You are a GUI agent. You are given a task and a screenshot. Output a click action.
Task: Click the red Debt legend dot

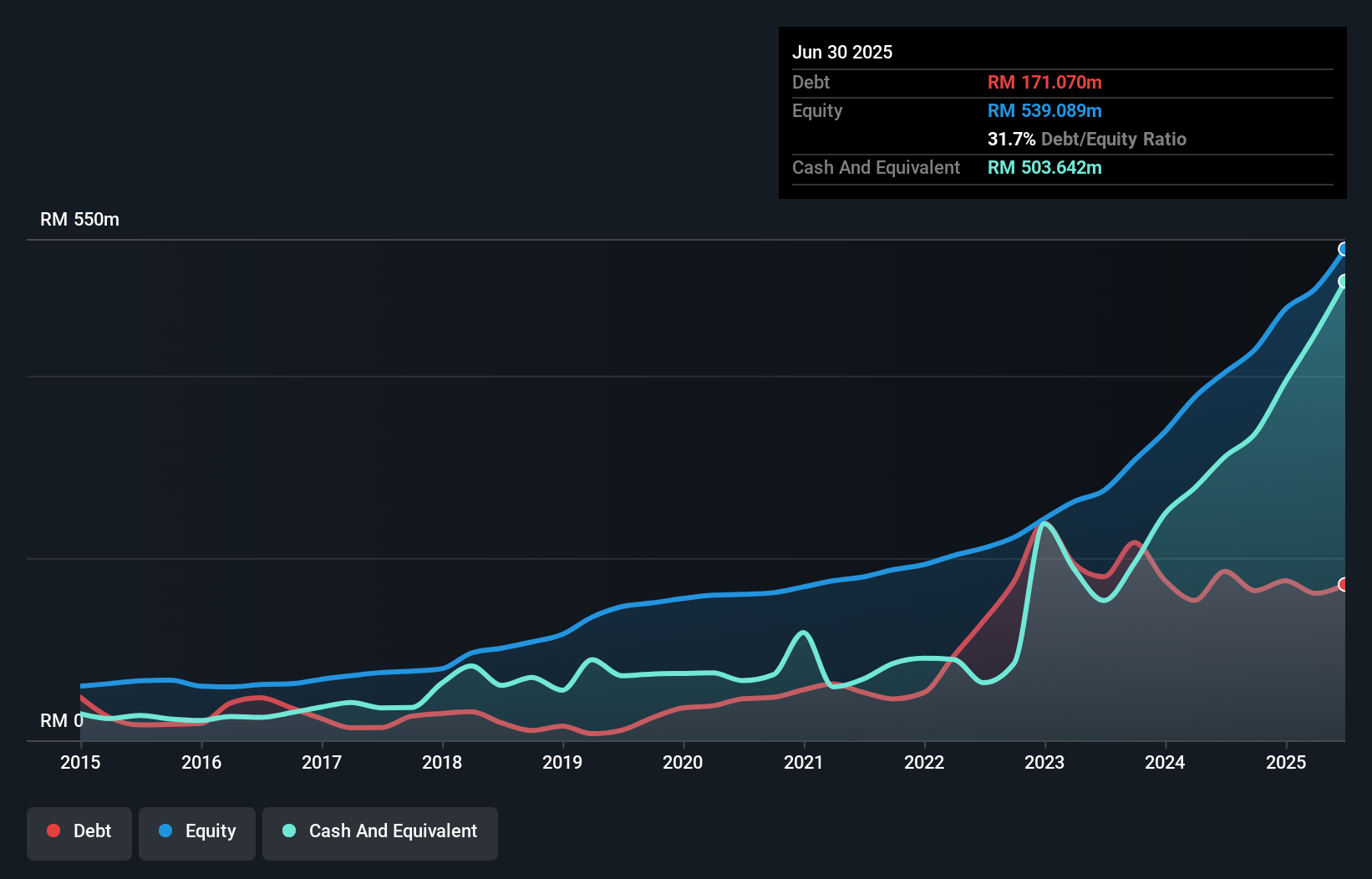click(x=53, y=830)
